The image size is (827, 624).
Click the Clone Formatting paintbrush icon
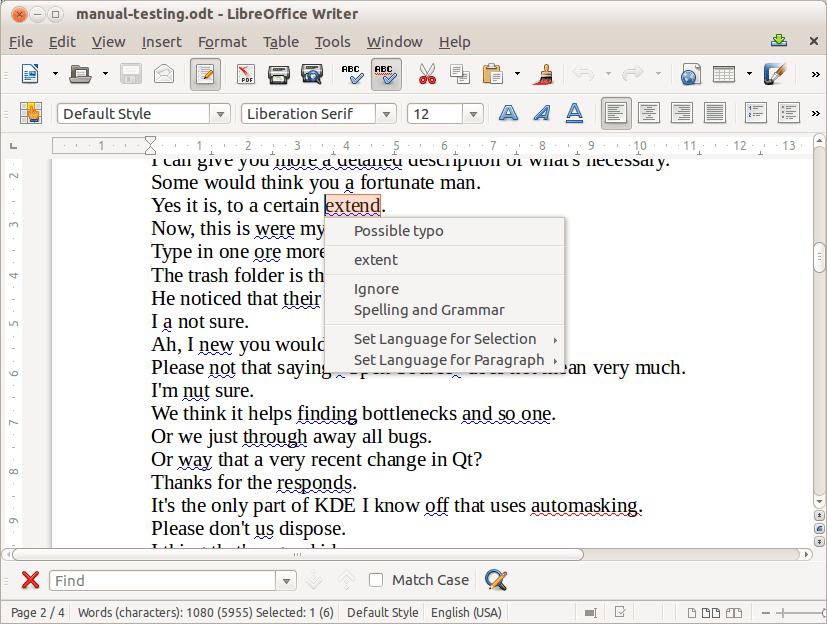point(545,74)
